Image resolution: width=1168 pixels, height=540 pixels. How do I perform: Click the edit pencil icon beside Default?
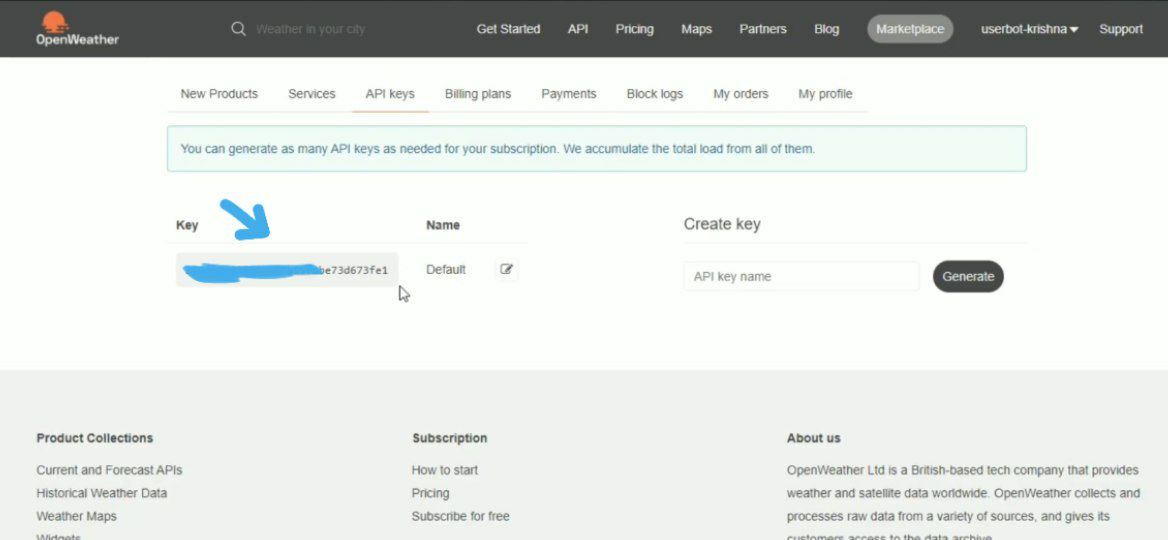[x=507, y=269]
